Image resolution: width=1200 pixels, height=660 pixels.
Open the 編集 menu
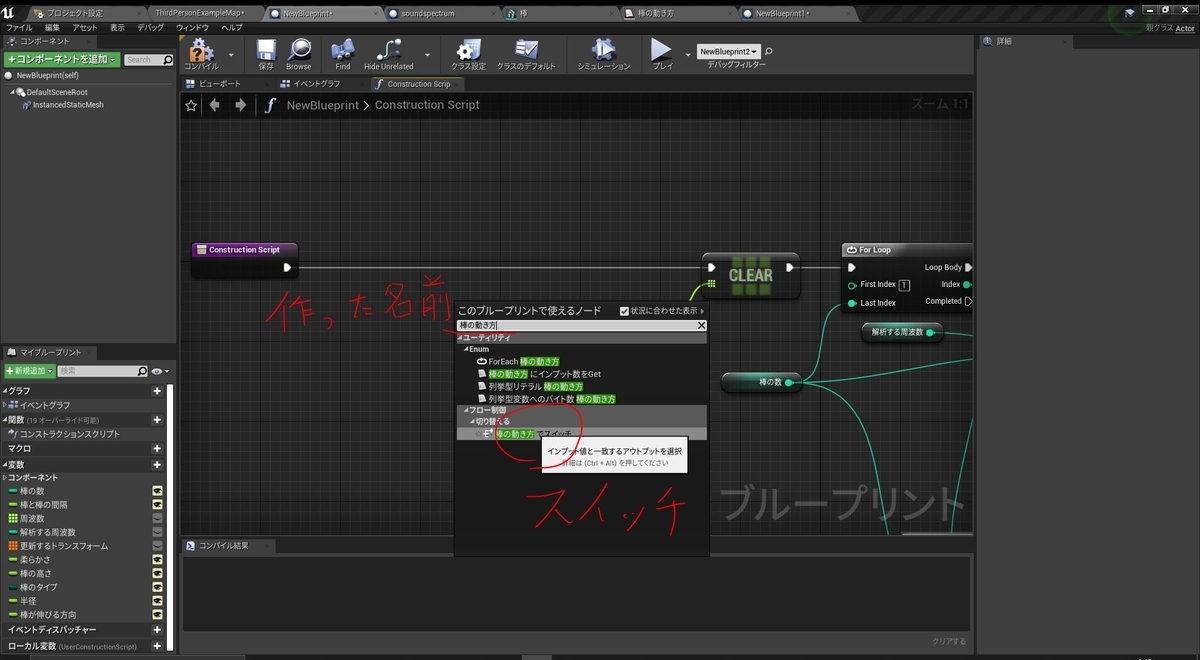(53, 27)
